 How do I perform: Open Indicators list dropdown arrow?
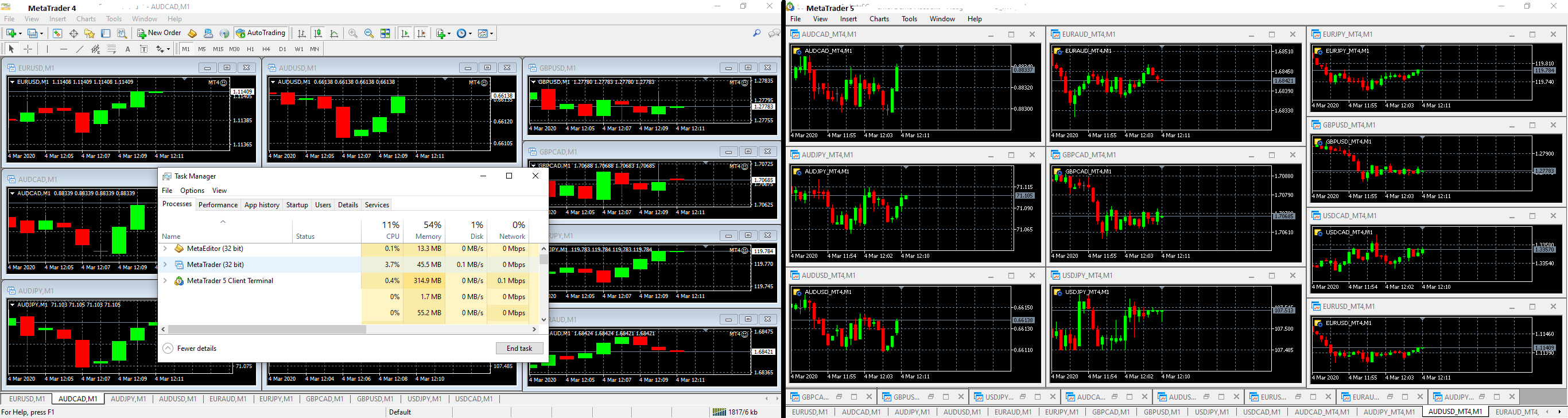point(449,33)
